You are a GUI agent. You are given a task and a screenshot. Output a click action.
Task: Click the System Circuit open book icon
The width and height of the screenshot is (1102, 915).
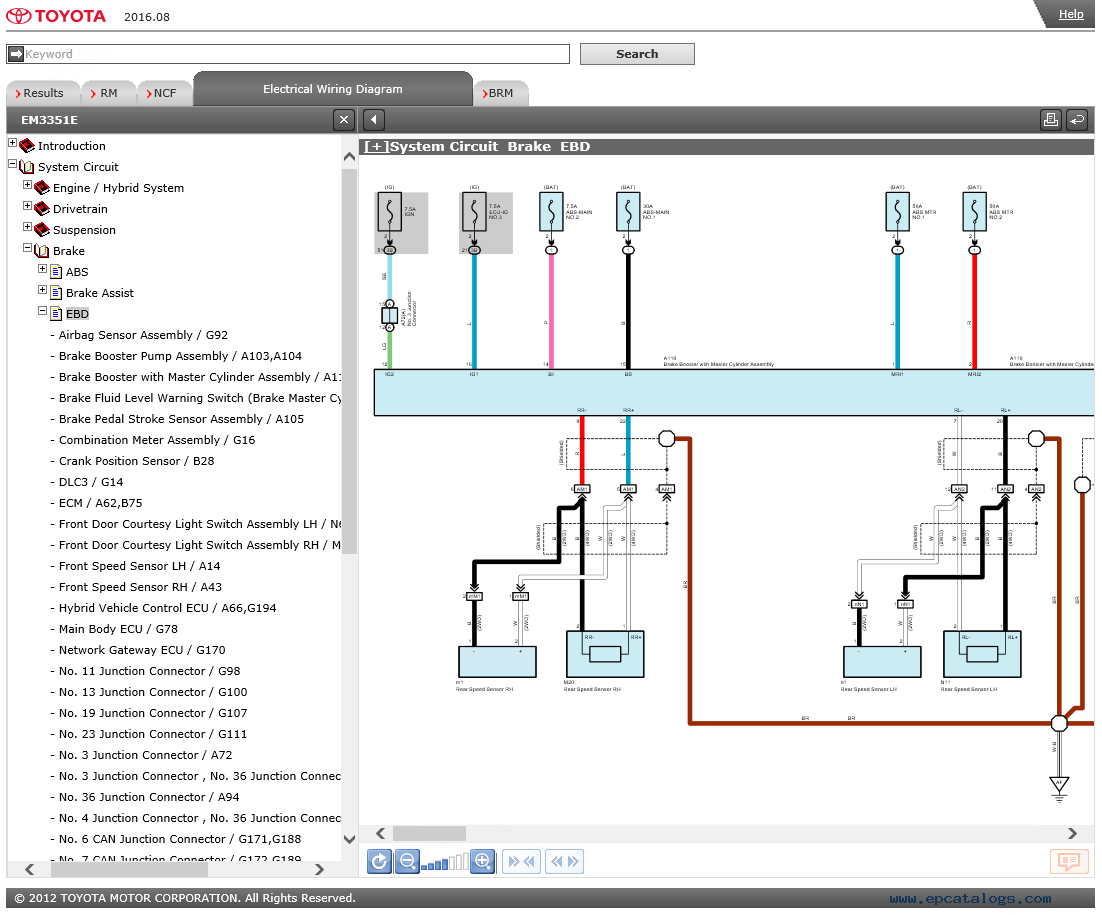27,167
